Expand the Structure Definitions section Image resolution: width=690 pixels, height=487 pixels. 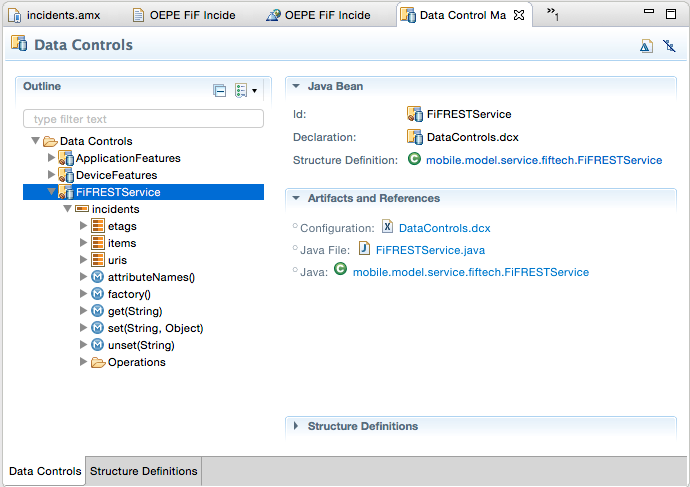(296, 426)
